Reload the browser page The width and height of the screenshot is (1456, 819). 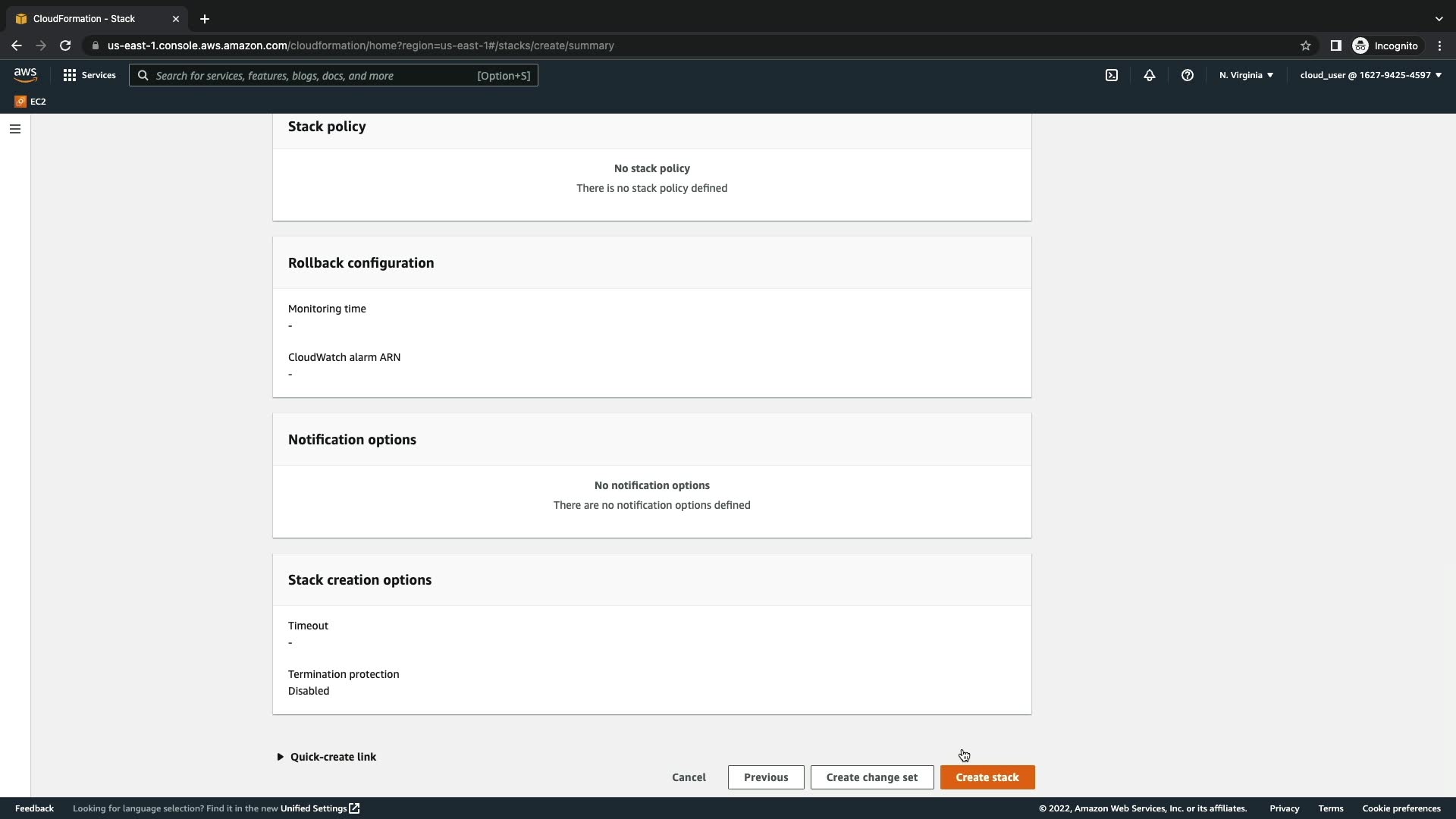click(x=65, y=45)
